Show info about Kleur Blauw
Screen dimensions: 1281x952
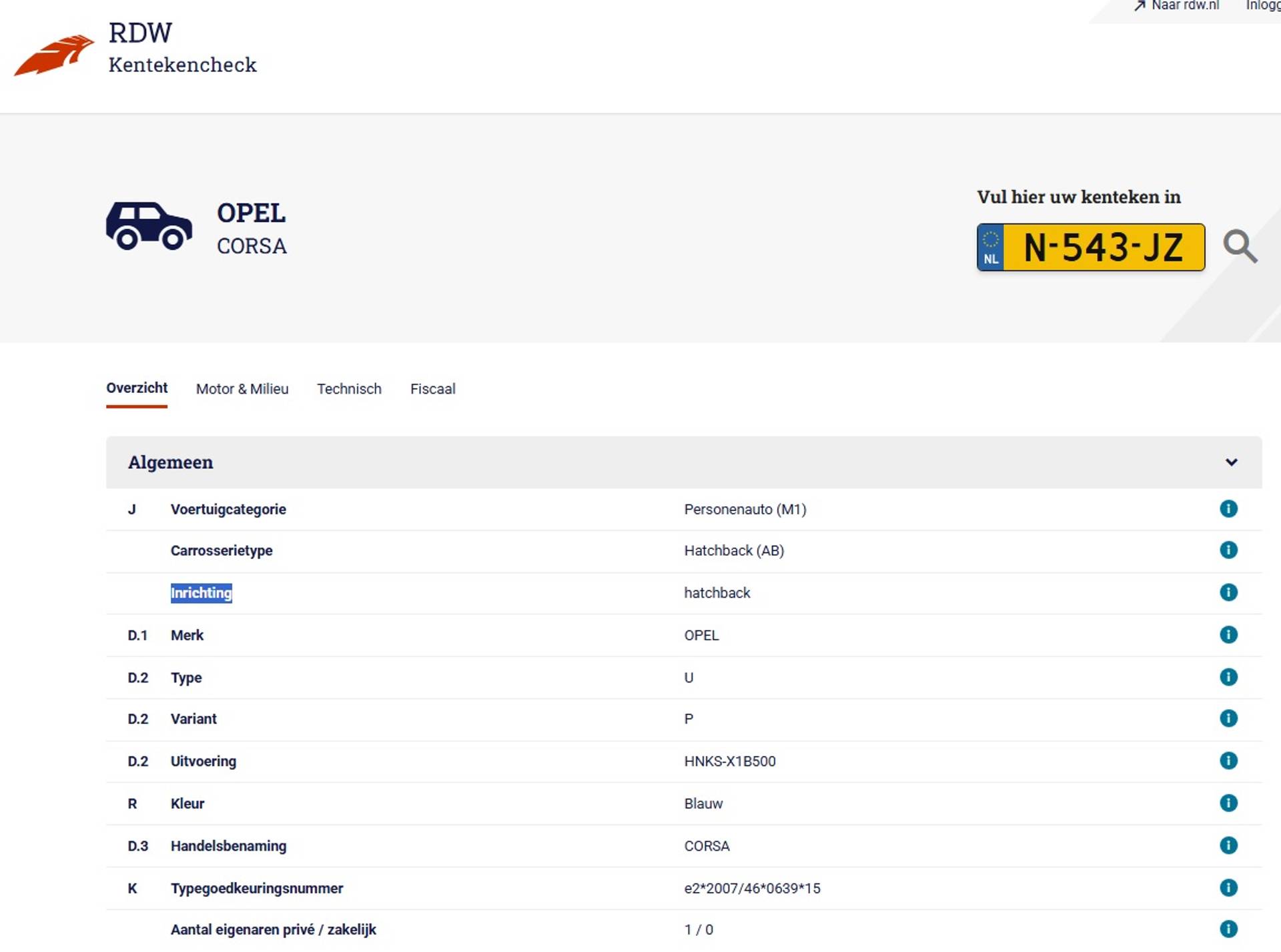point(1228,803)
